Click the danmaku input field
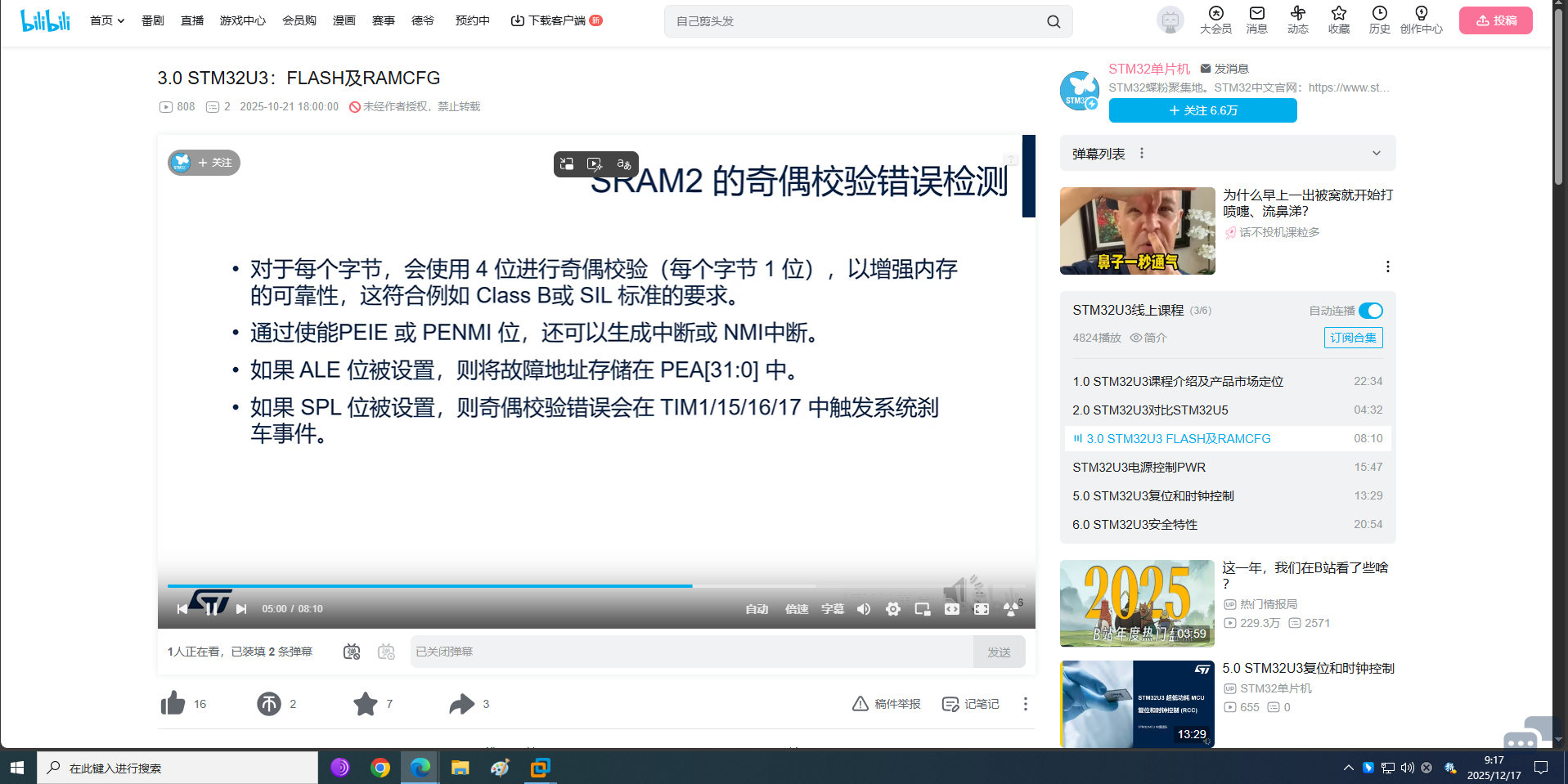Viewport: 1568px width, 784px height. pyautogui.click(x=691, y=652)
